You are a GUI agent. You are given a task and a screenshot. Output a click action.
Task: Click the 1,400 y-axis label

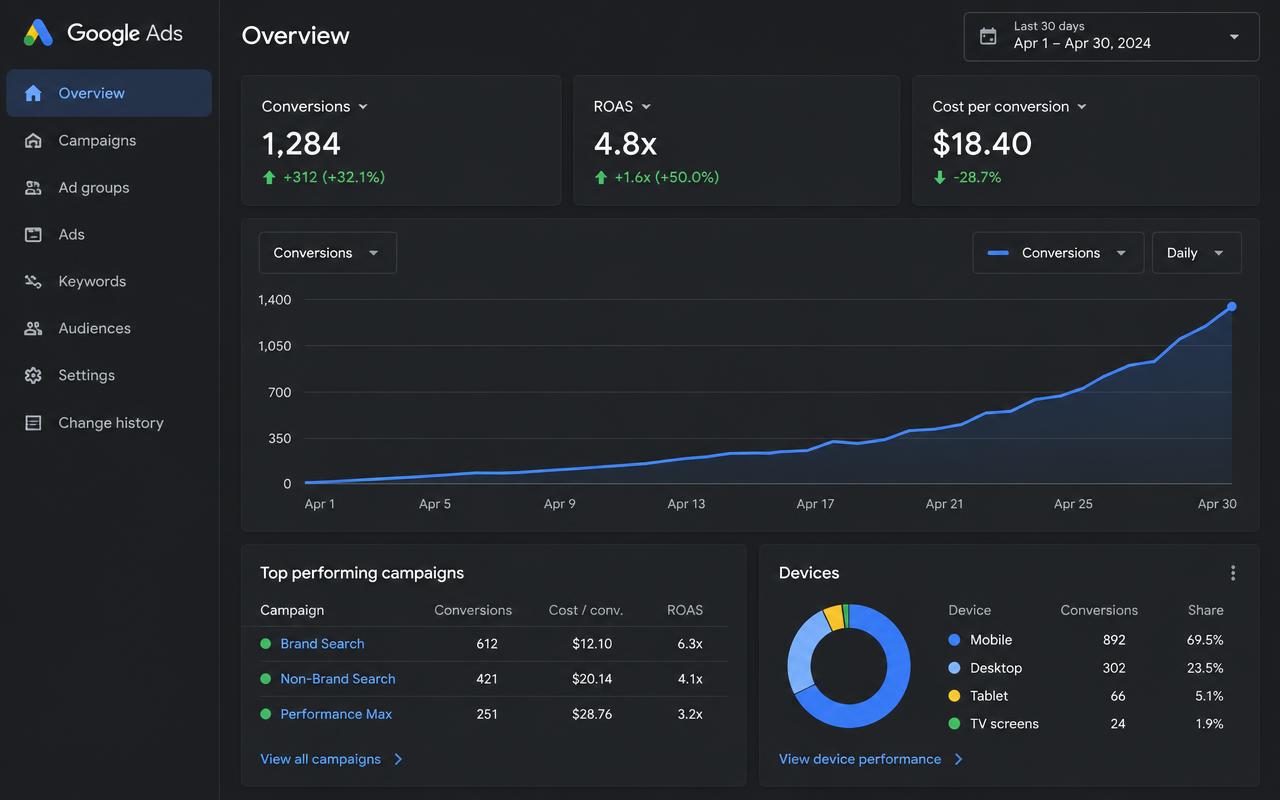tap(275, 300)
